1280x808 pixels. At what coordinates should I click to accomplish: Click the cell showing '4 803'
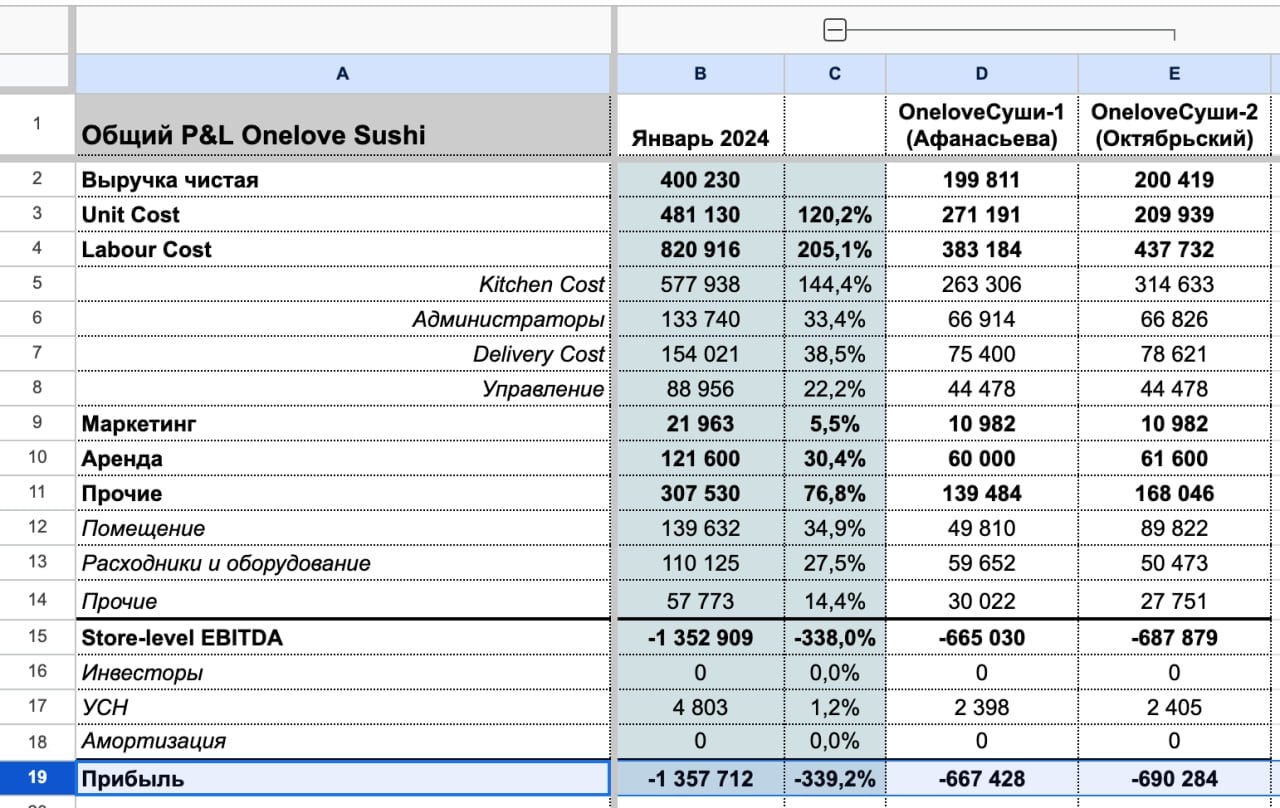point(701,707)
